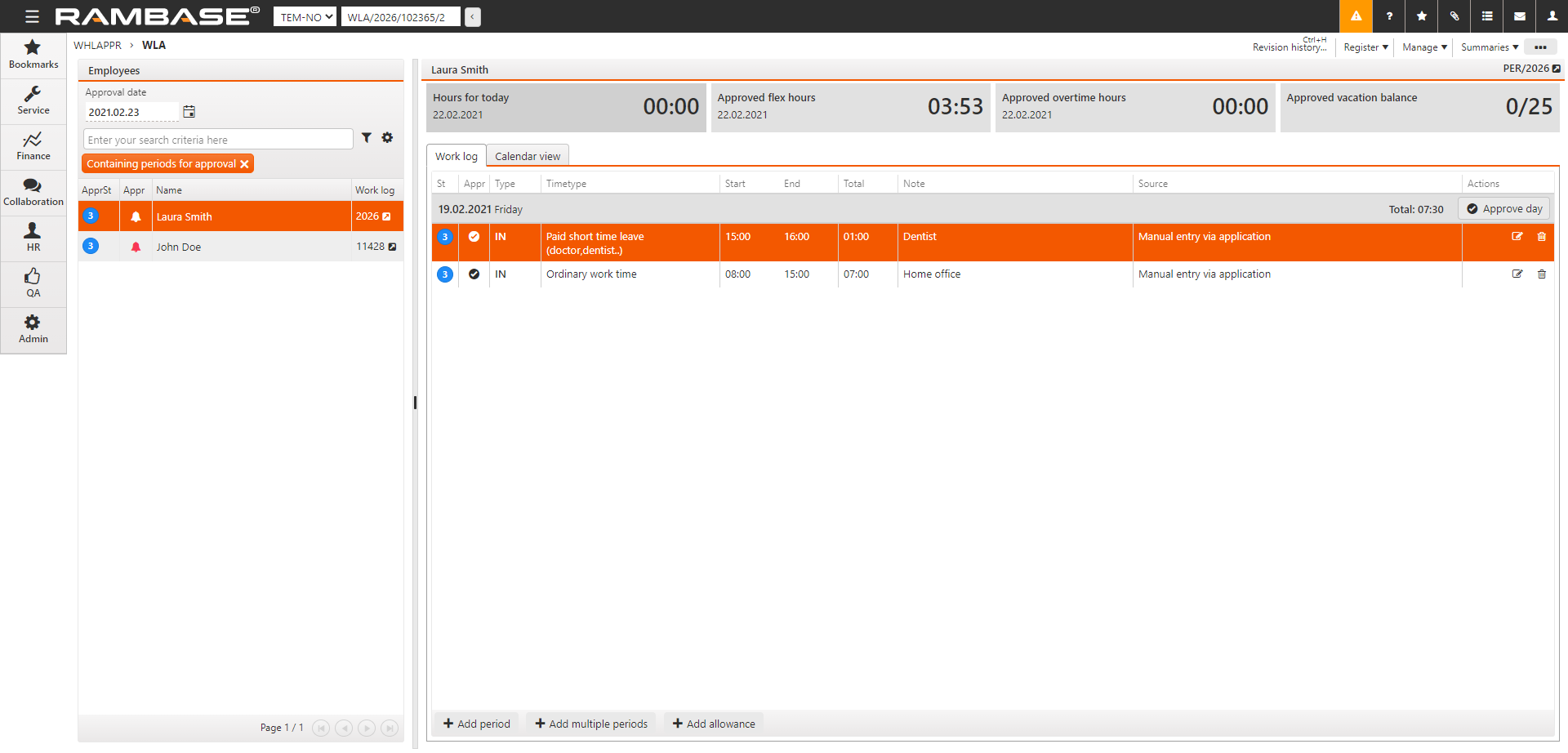Open the Register dropdown menu
The image size is (1568, 753).
point(1365,47)
